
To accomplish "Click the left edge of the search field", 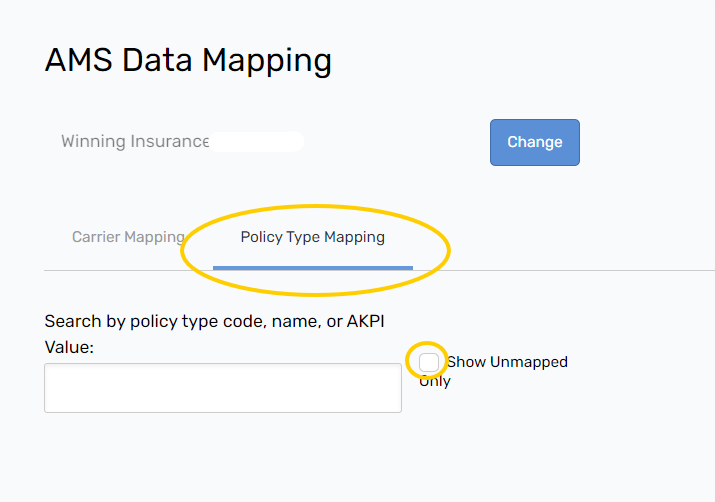I will pyautogui.click(x=50, y=388).
